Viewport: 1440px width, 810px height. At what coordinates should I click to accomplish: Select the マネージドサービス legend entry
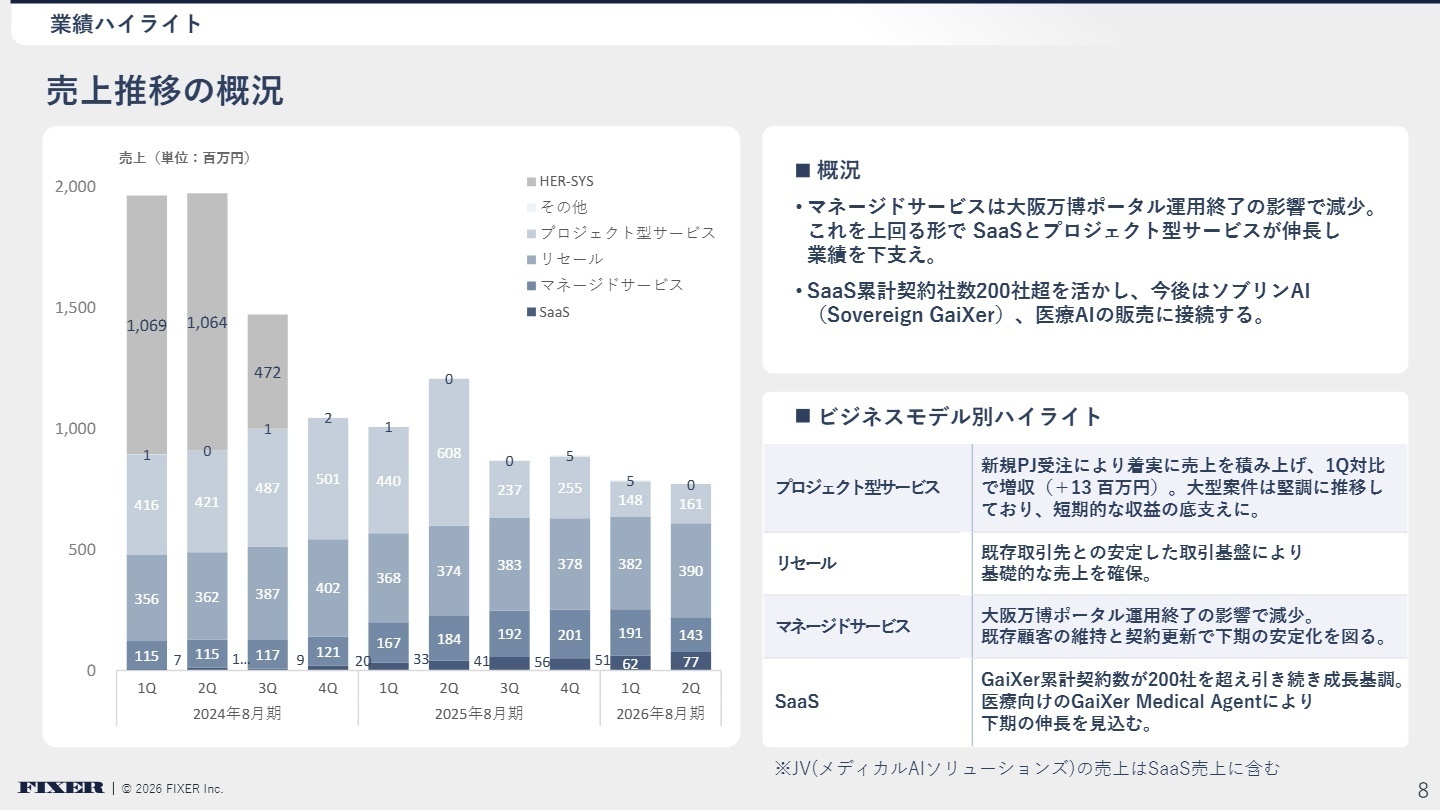click(x=605, y=285)
